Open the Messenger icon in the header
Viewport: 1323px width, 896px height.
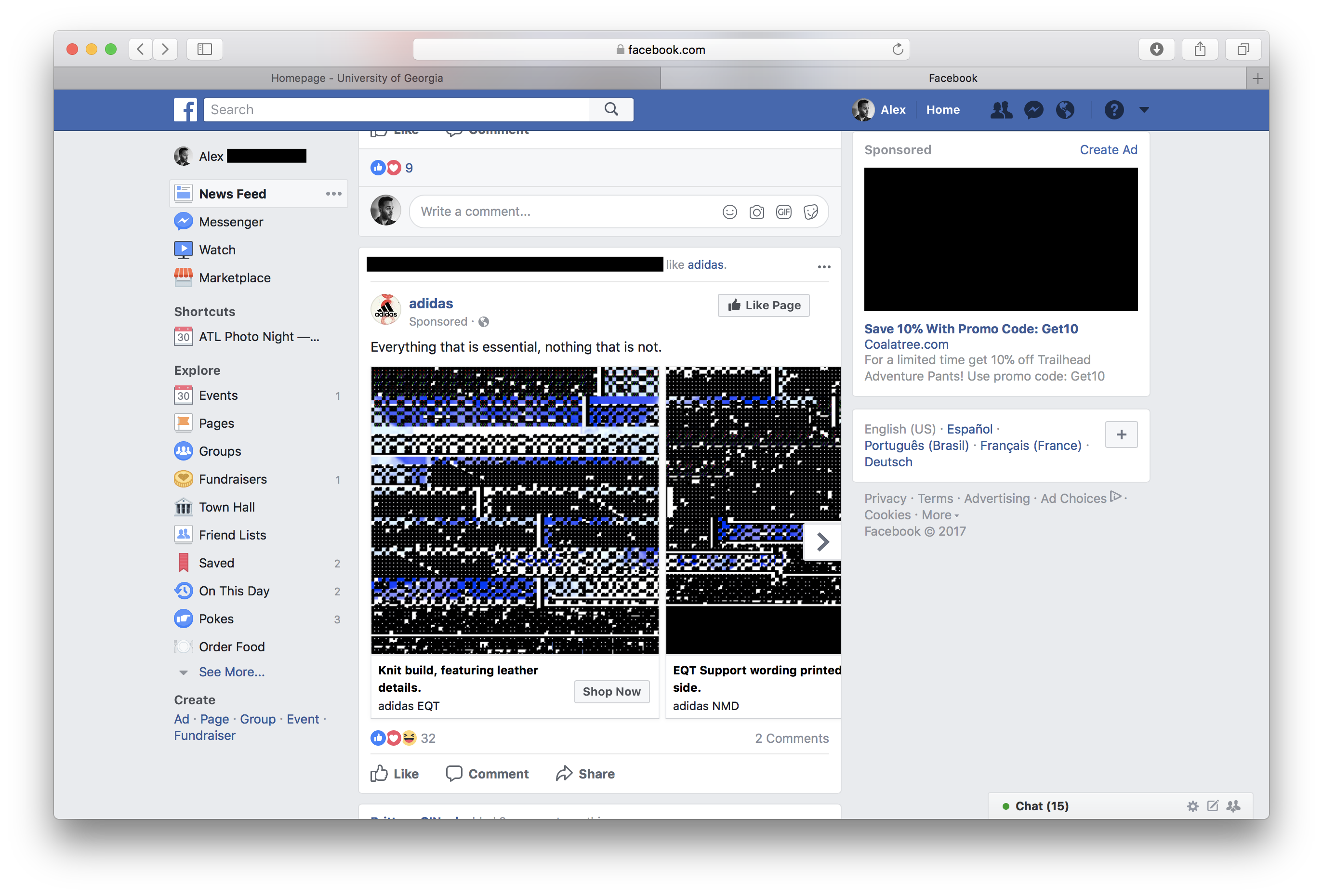(x=1033, y=109)
